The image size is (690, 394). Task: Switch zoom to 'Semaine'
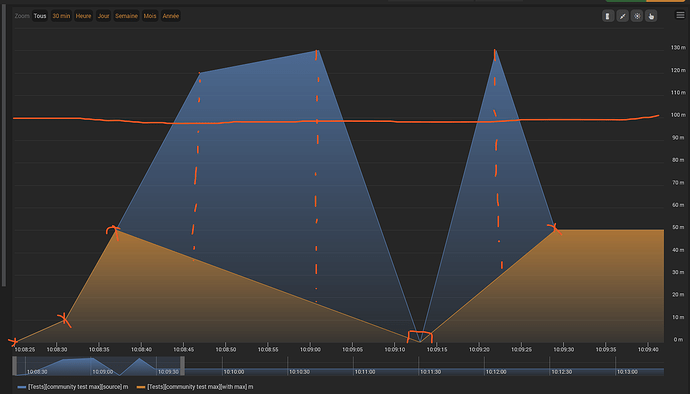pyautogui.click(x=126, y=16)
